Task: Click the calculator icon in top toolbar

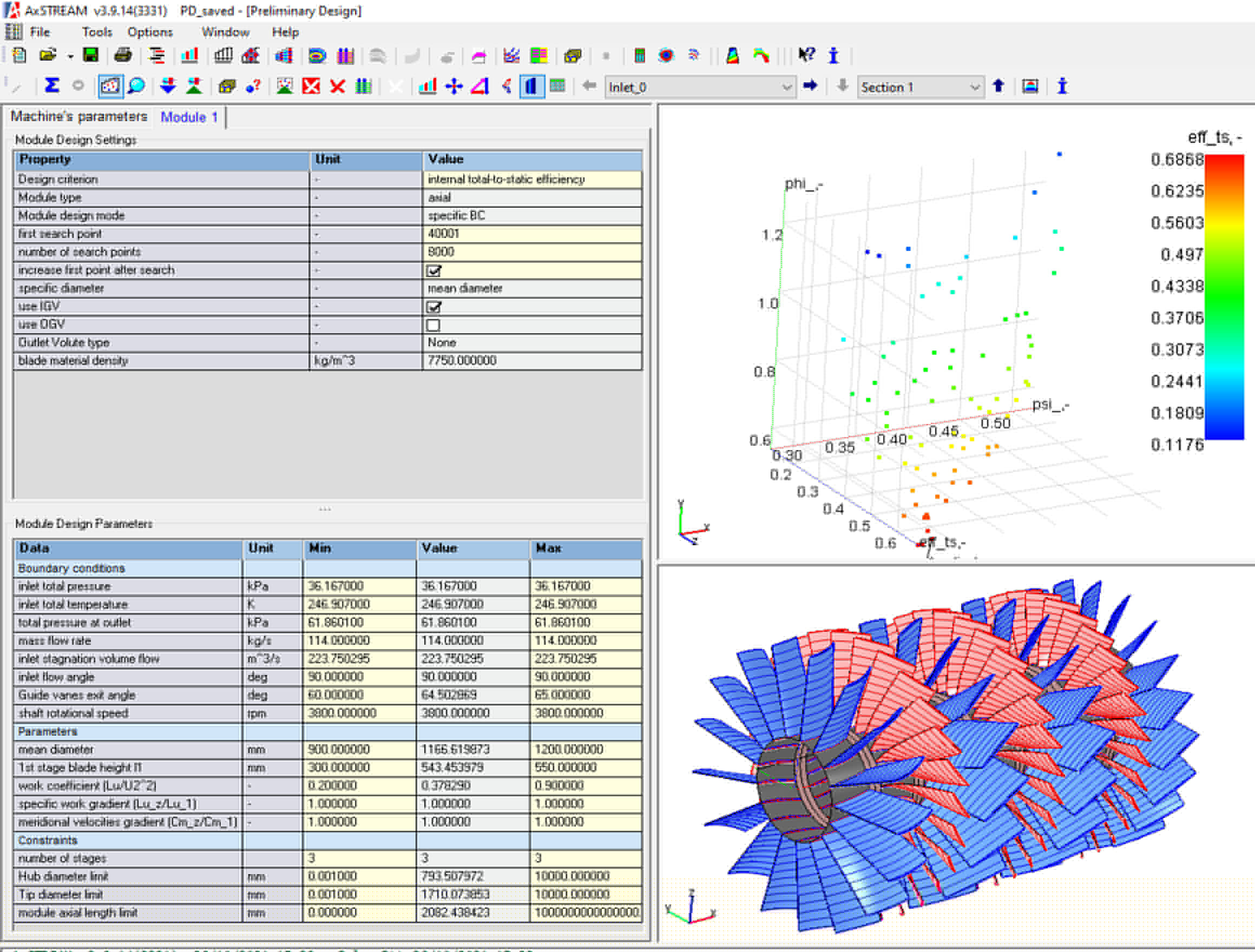Action: pyautogui.click(x=640, y=56)
